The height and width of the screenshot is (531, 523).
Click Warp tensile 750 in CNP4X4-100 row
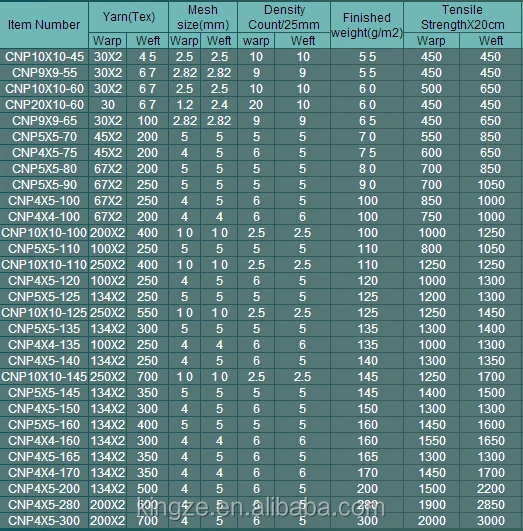(x=432, y=217)
